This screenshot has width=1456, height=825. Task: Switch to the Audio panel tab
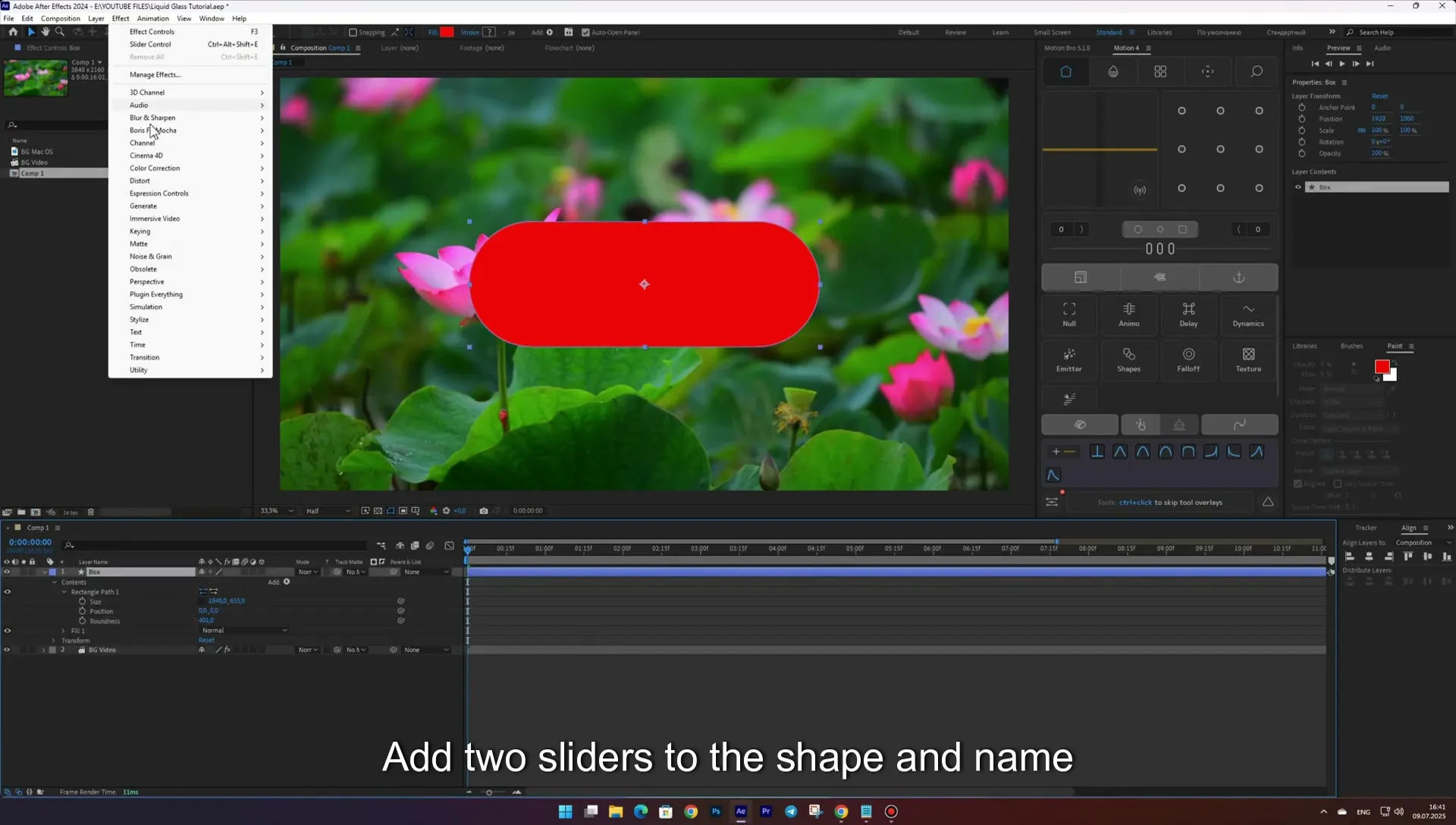pyautogui.click(x=1382, y=48)
